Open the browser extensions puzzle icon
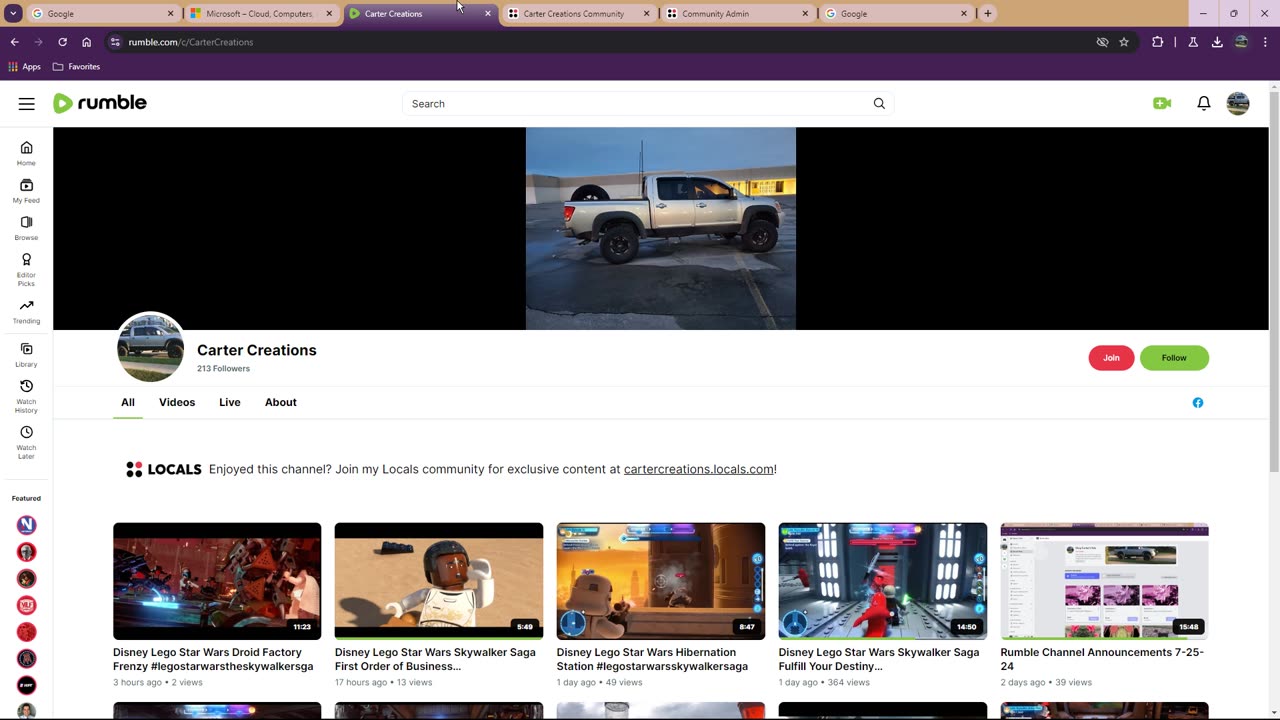The width and height of the screenshot is (1280, 720). click(1158, 42)
